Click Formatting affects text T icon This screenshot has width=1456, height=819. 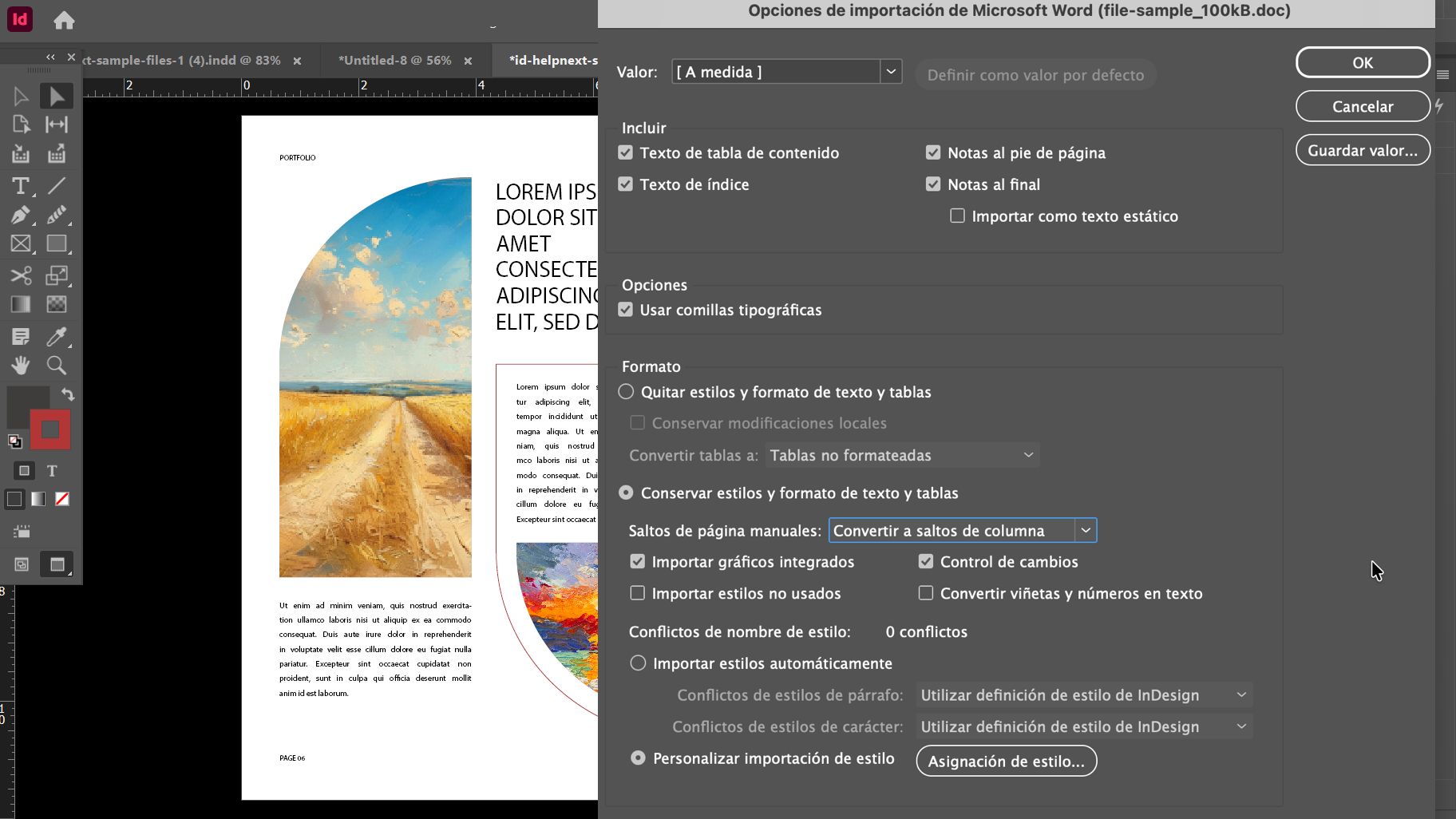click(x=52, y=471)
